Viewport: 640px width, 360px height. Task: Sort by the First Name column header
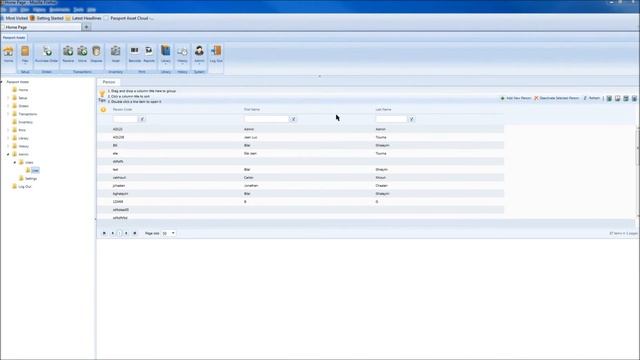pos(252,109)
